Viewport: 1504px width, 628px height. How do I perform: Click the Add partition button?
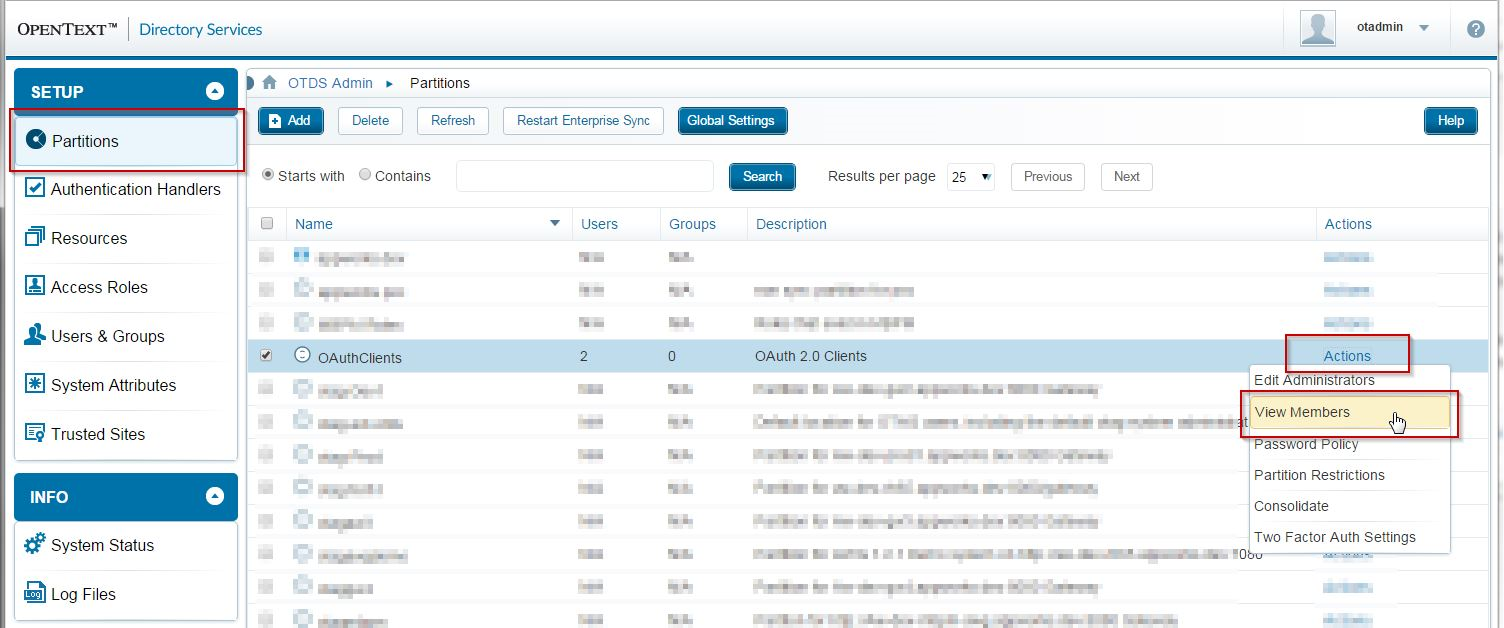coord(291,121)
